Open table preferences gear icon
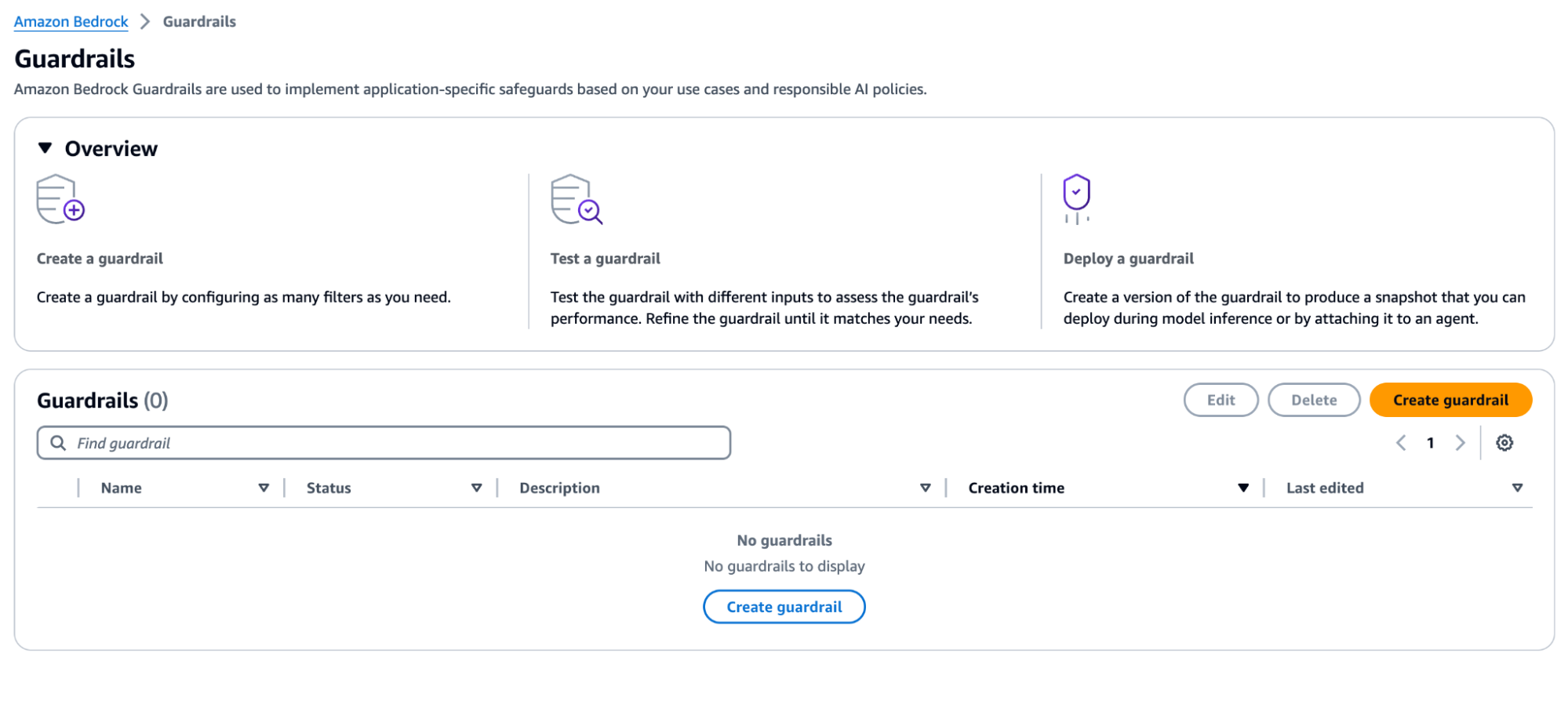The width and height of the screenshot is (1568, 704). pos(1504,443)
